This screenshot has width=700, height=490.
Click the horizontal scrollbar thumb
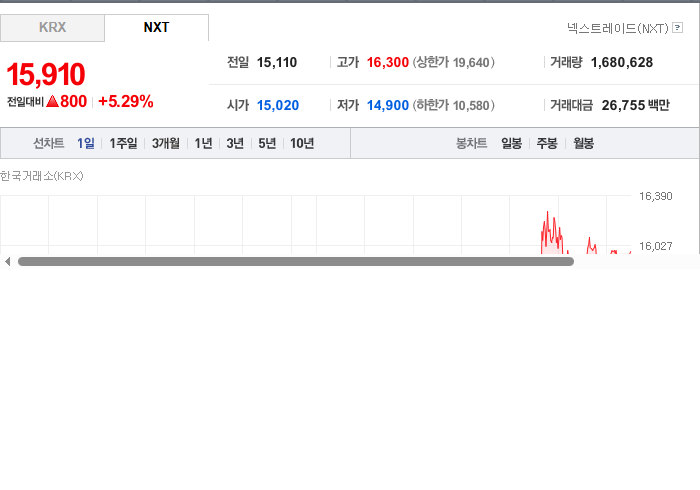pyautogui.click(x=296, y=262)
